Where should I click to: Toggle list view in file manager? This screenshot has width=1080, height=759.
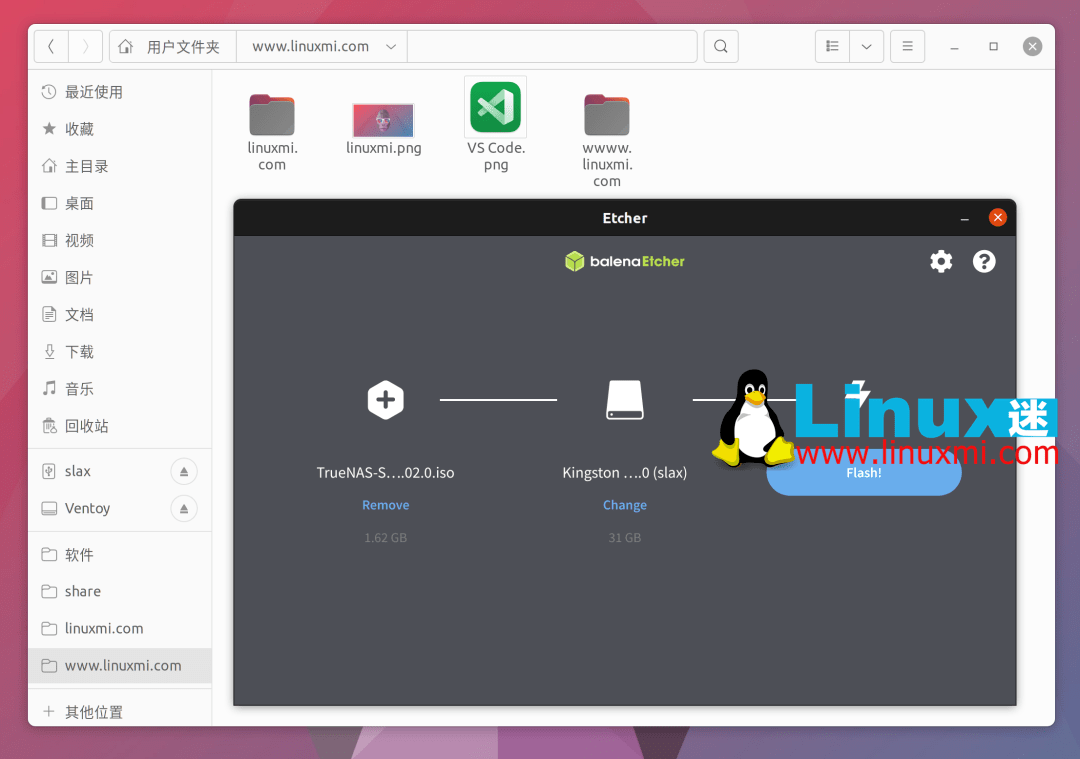(x=832, y=46)
